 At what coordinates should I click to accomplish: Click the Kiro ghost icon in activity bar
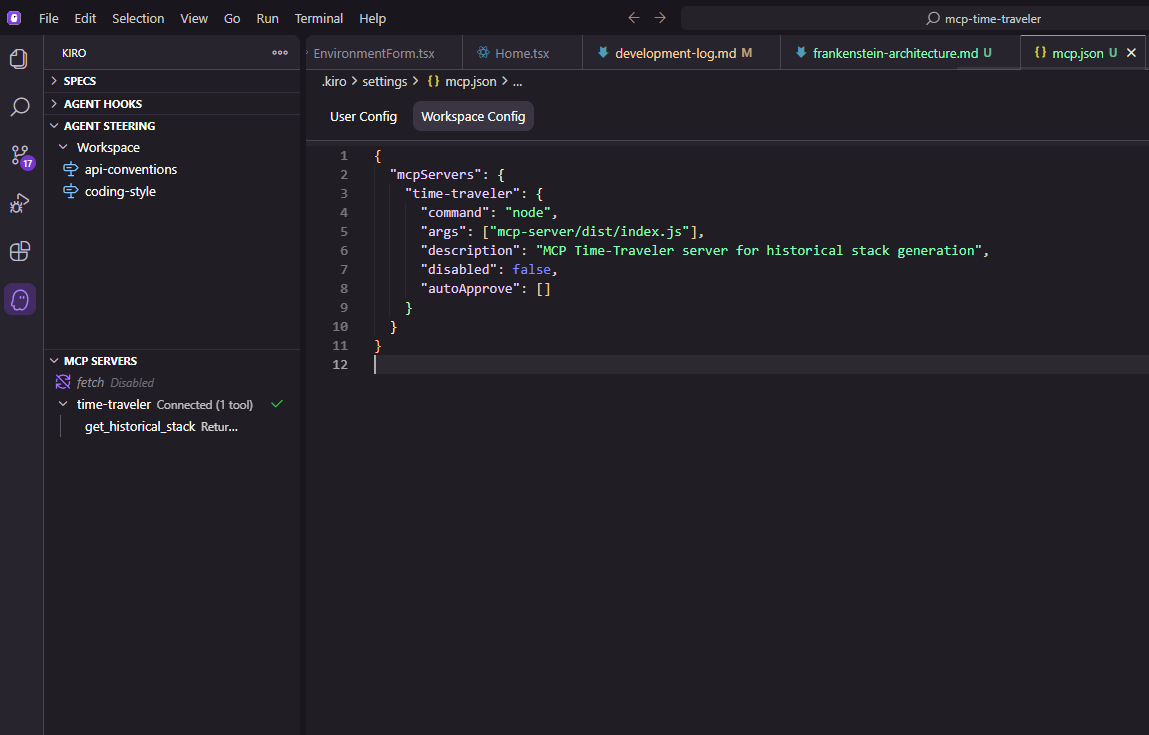(20, 299)
